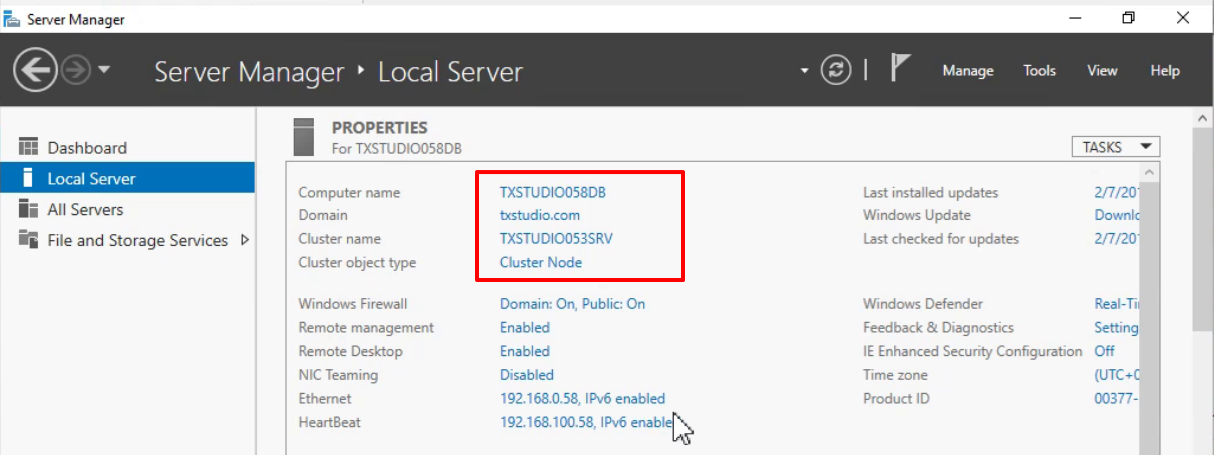The width and height of the screenshot is (1214, 455).
Task: Expand File and Storage Services arrow
Action: [x=245, y=240]
